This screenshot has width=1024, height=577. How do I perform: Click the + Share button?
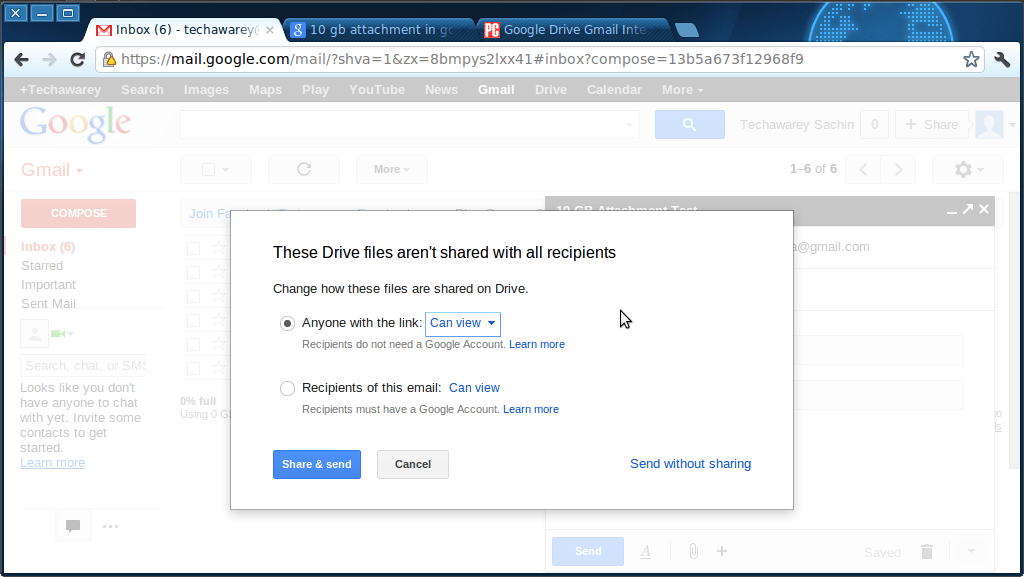click(x=931, y=124)
